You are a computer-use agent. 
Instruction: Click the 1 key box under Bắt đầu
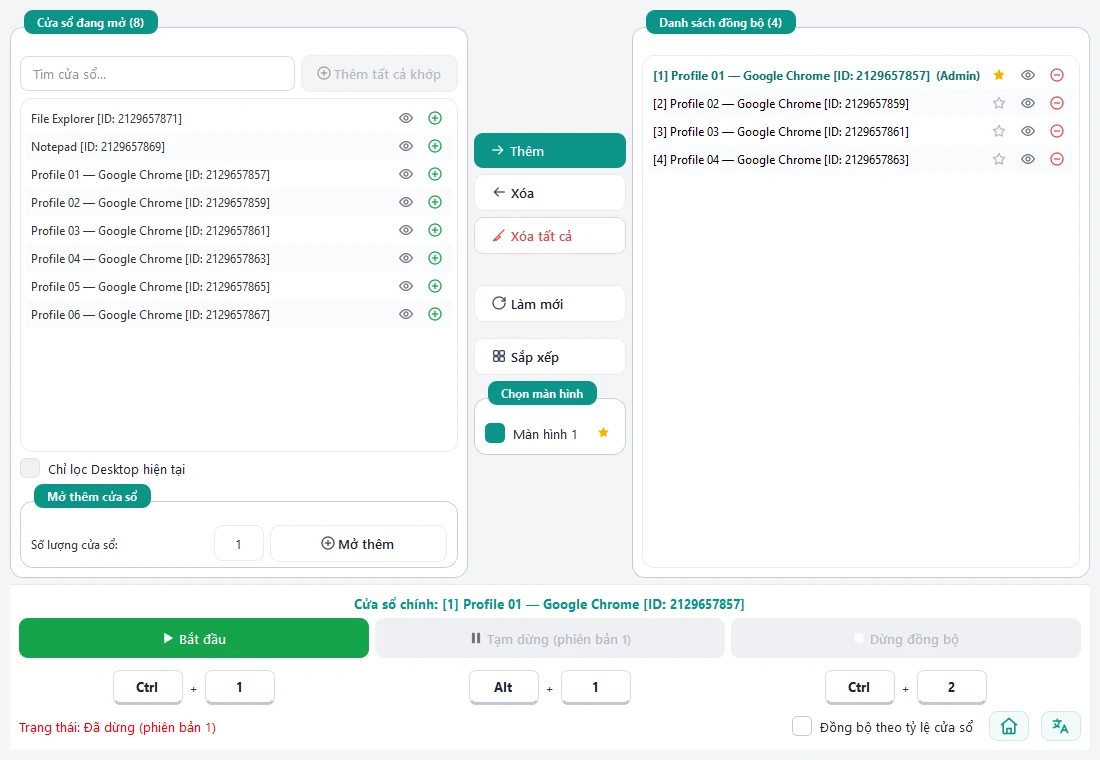click(240, 687)
